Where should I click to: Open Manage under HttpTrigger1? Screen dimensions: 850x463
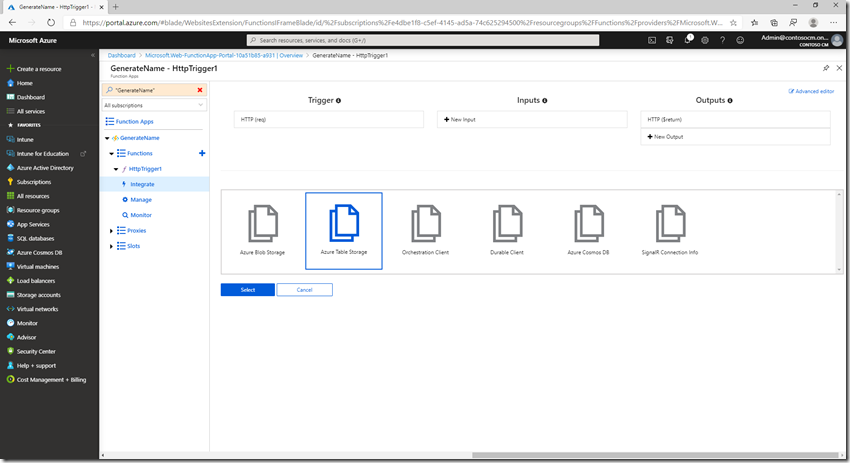[x=141, y=200]
